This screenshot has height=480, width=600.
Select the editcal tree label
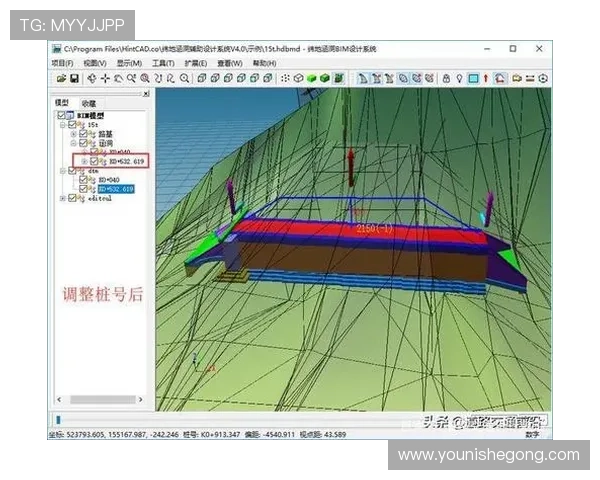pos(100,198)
